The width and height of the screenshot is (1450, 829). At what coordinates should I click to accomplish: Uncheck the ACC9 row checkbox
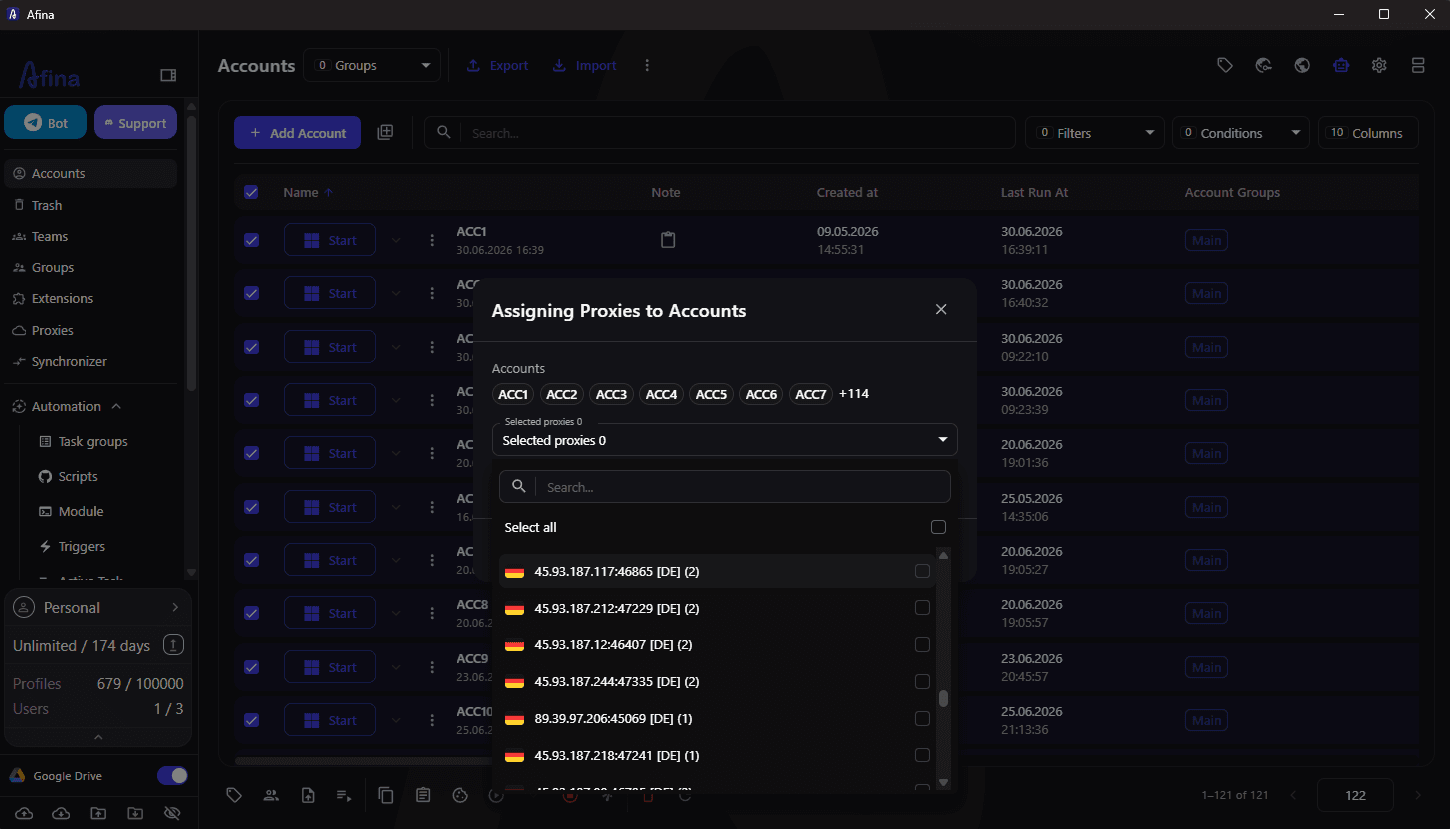point(251,667)
